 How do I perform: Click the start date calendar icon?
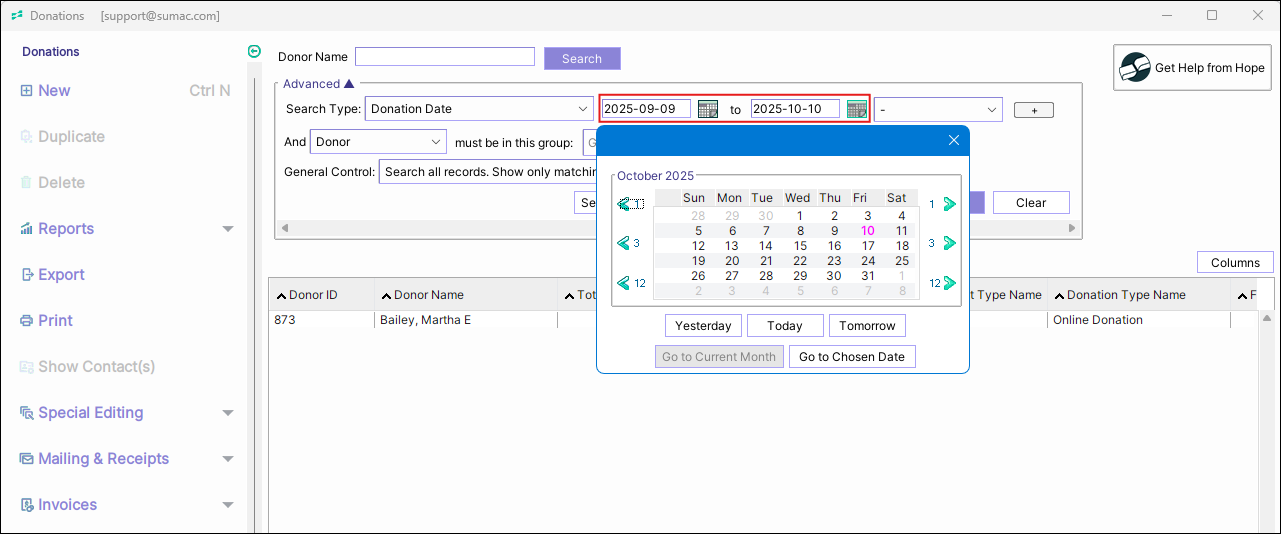[708, 109]
